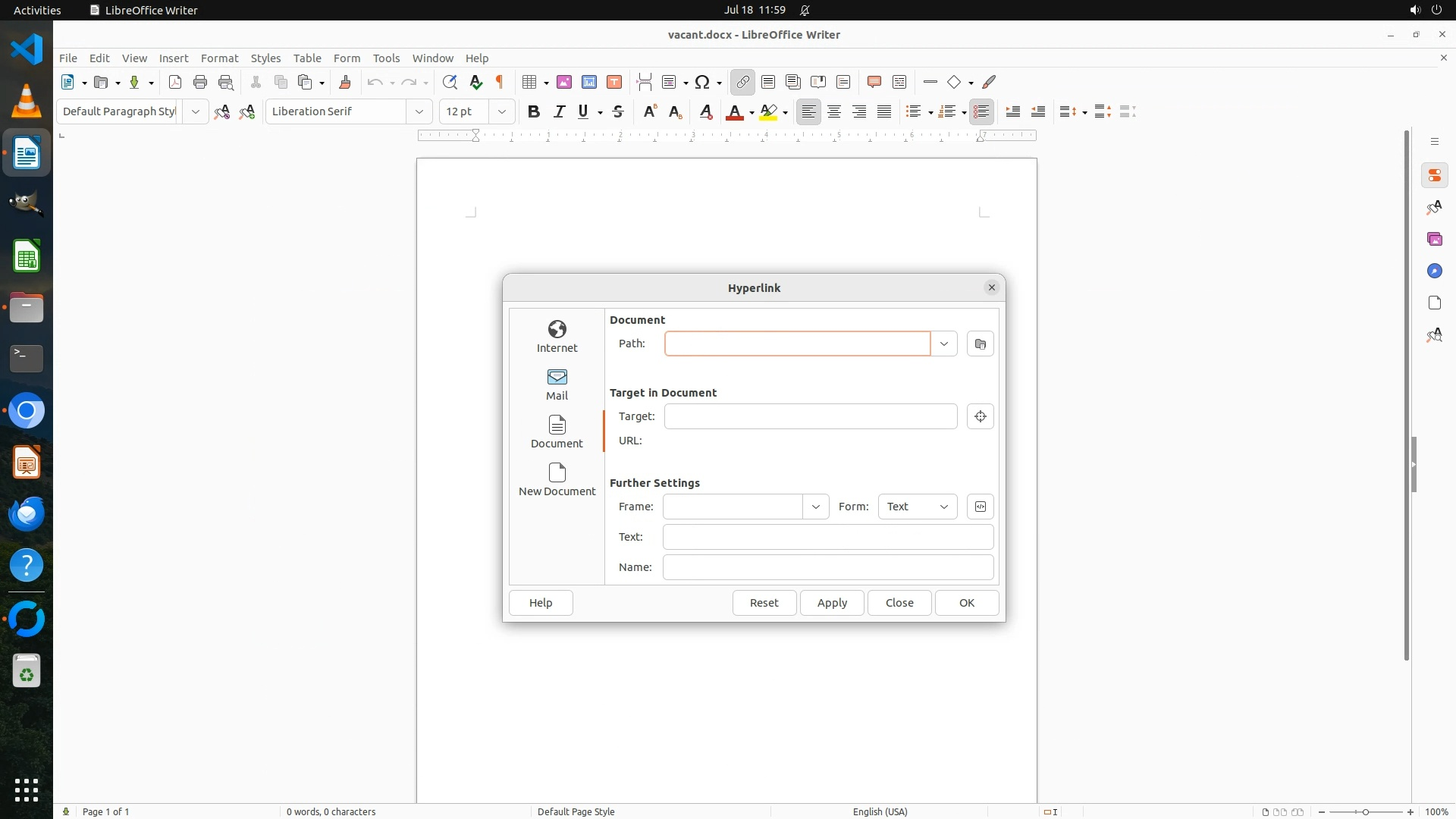
Task: Click the open file browse icon beside Path
Action: pos(980,344)
